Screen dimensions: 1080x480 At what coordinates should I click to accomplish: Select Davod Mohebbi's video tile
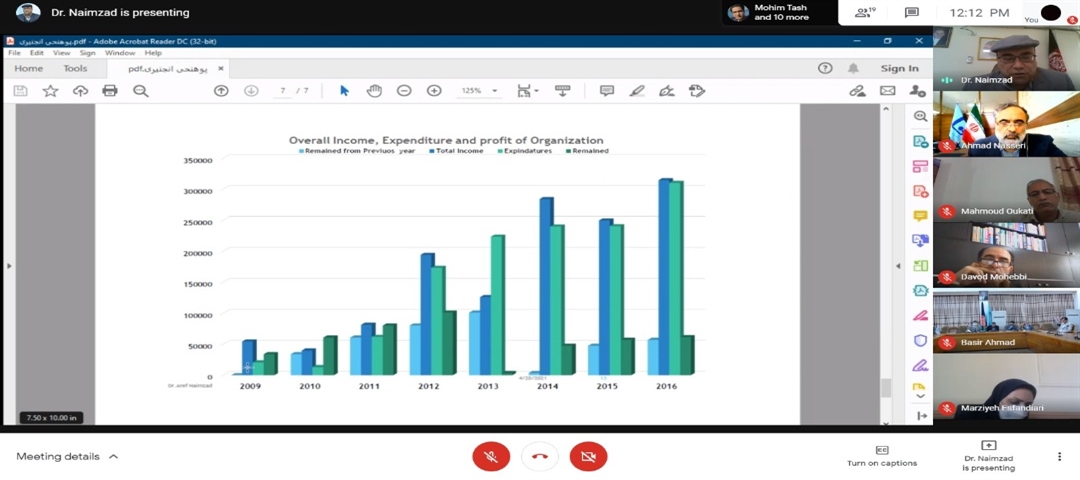click(x=1006, y=255)
